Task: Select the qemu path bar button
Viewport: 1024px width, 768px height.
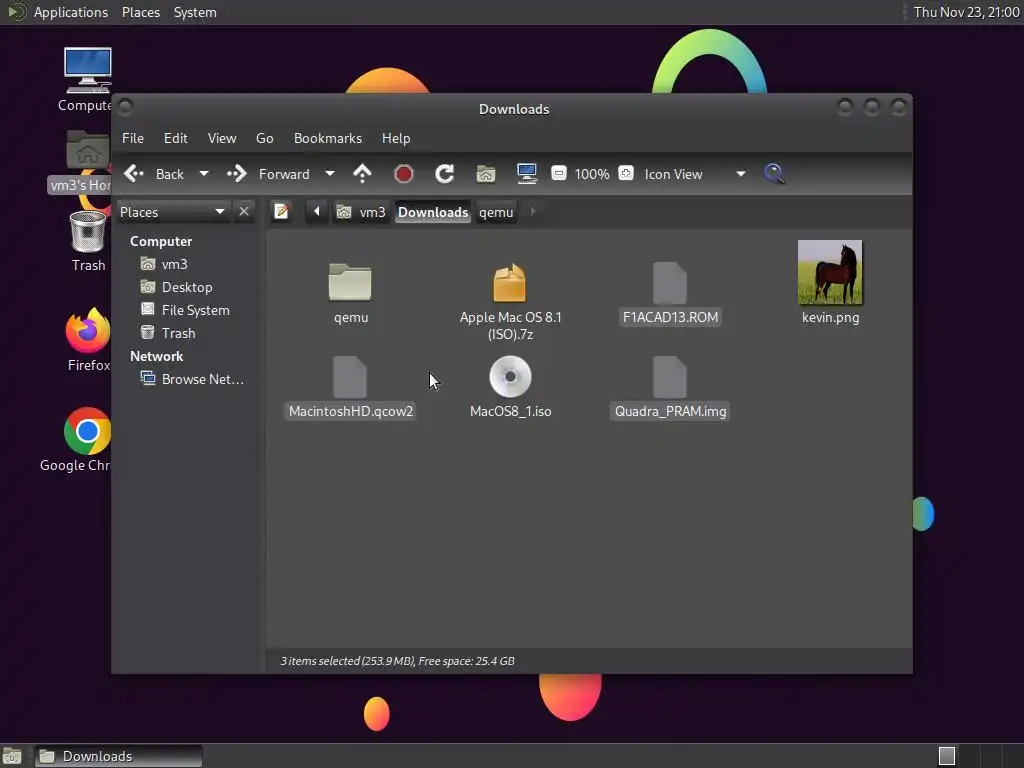Action: (496, 212)
